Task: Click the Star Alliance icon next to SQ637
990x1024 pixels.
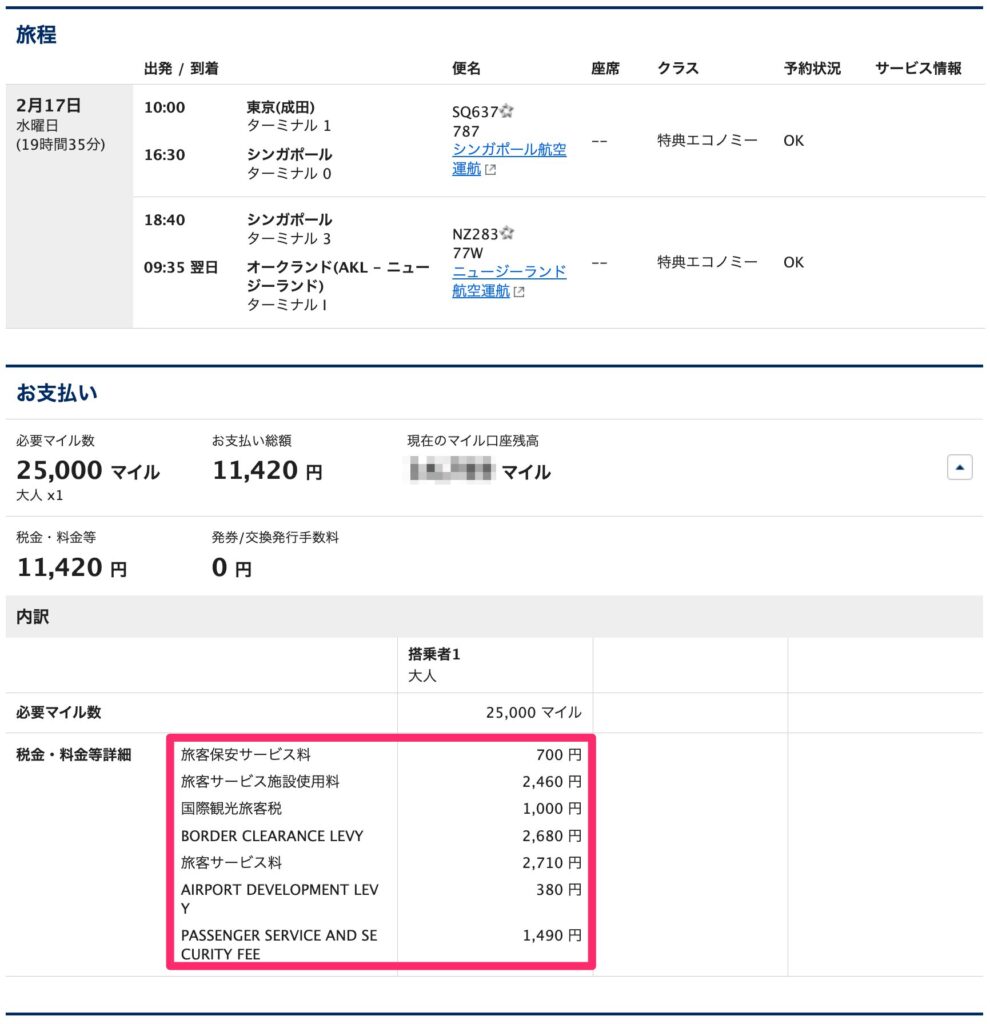Action: (x=507, y=111)
